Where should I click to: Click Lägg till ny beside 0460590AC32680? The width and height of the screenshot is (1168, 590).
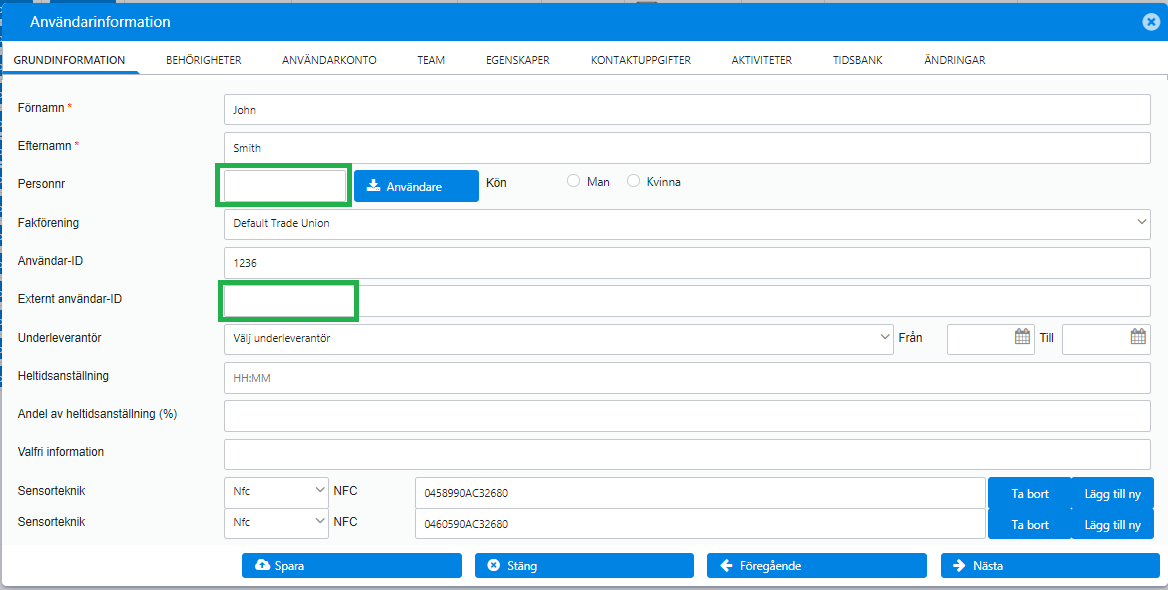pos(1112,524)
